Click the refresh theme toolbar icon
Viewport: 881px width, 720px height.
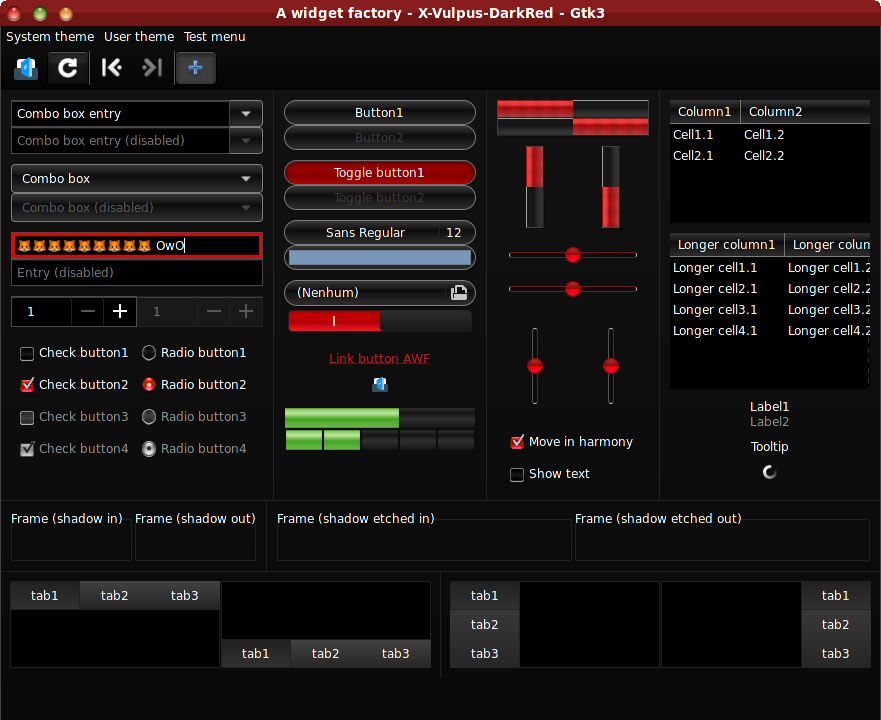(x=68, y=68)
